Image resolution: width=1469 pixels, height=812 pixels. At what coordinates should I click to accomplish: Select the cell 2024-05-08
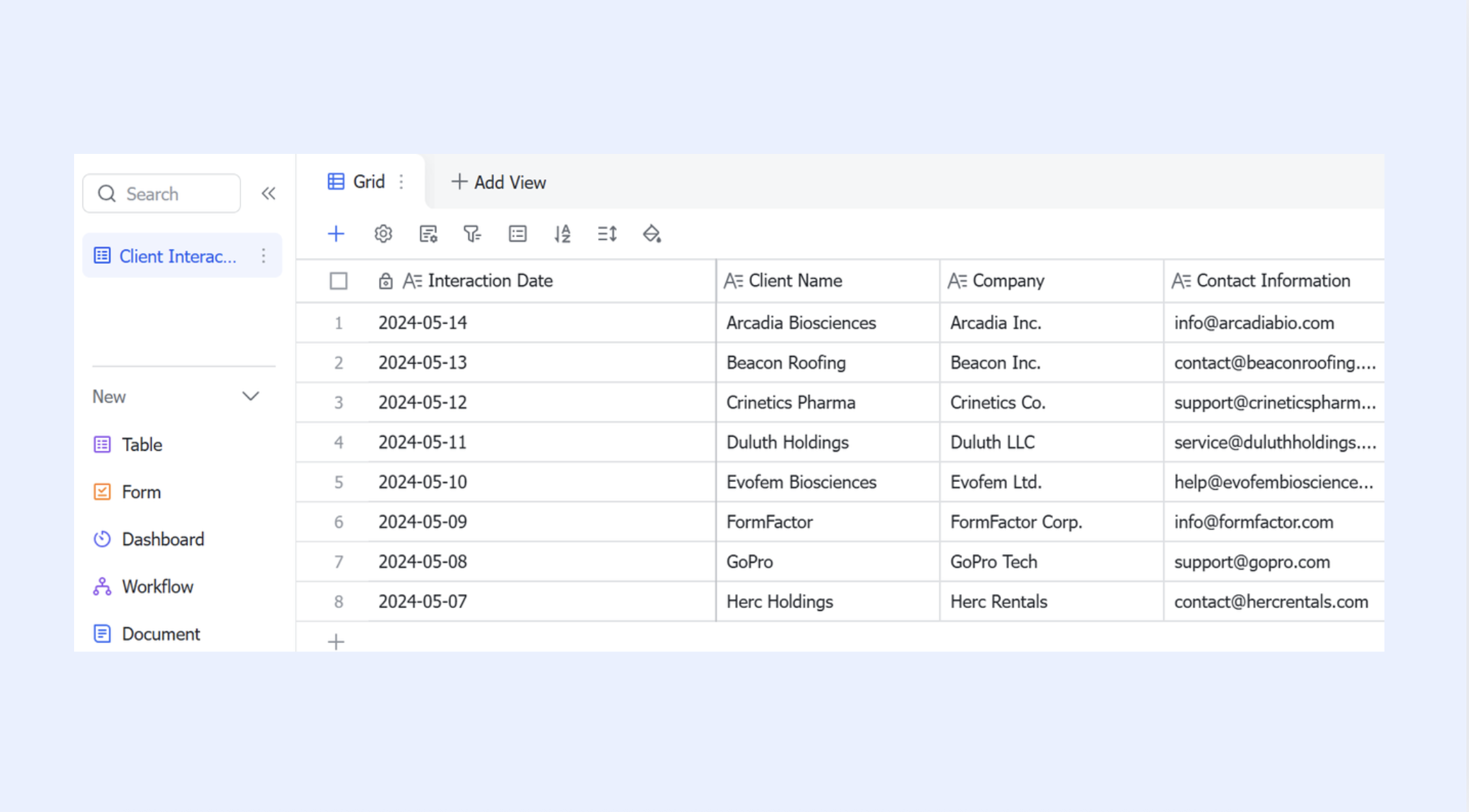(x=541, y=561)
